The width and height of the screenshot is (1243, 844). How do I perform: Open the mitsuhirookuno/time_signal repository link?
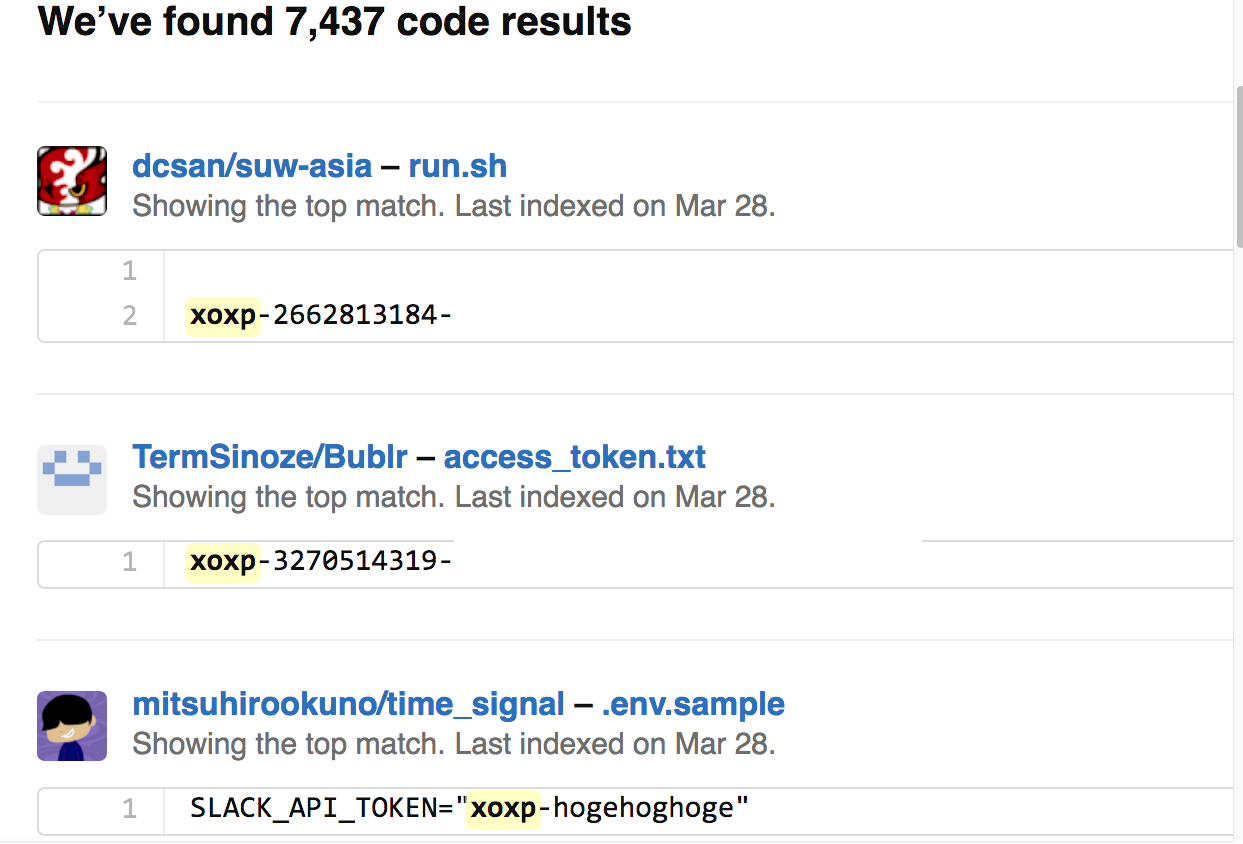[349, 704]
